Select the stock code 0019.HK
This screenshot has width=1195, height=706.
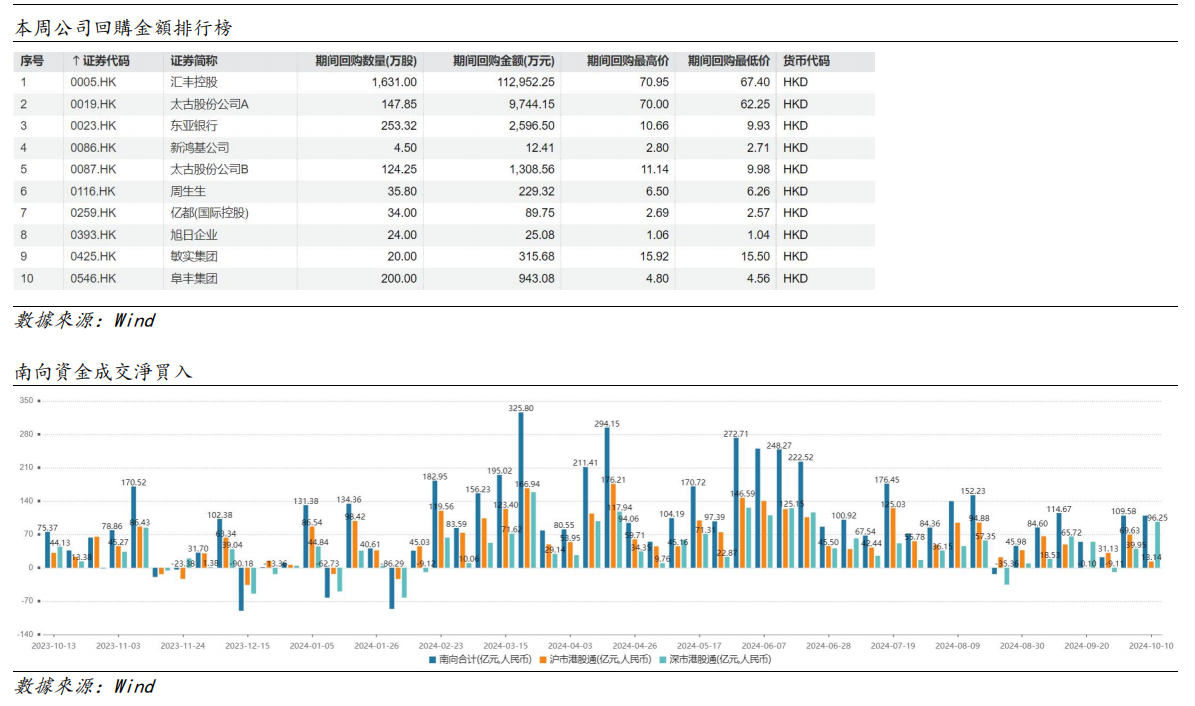tap(93, 104)
